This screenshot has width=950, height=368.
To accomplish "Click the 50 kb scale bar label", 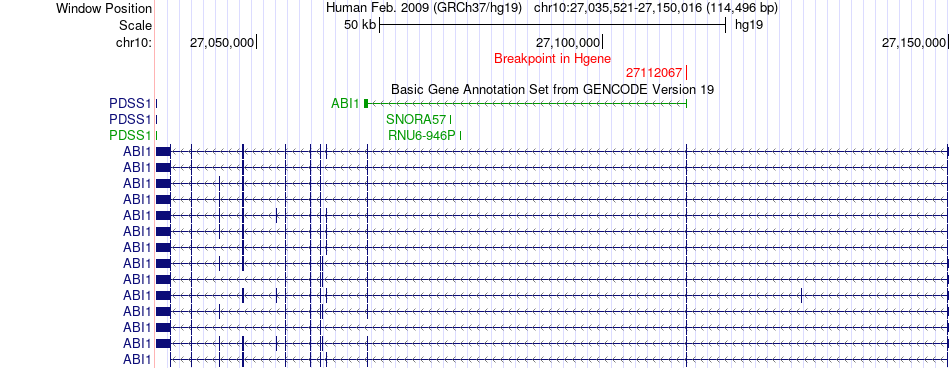I will click(x=360, y=25).
